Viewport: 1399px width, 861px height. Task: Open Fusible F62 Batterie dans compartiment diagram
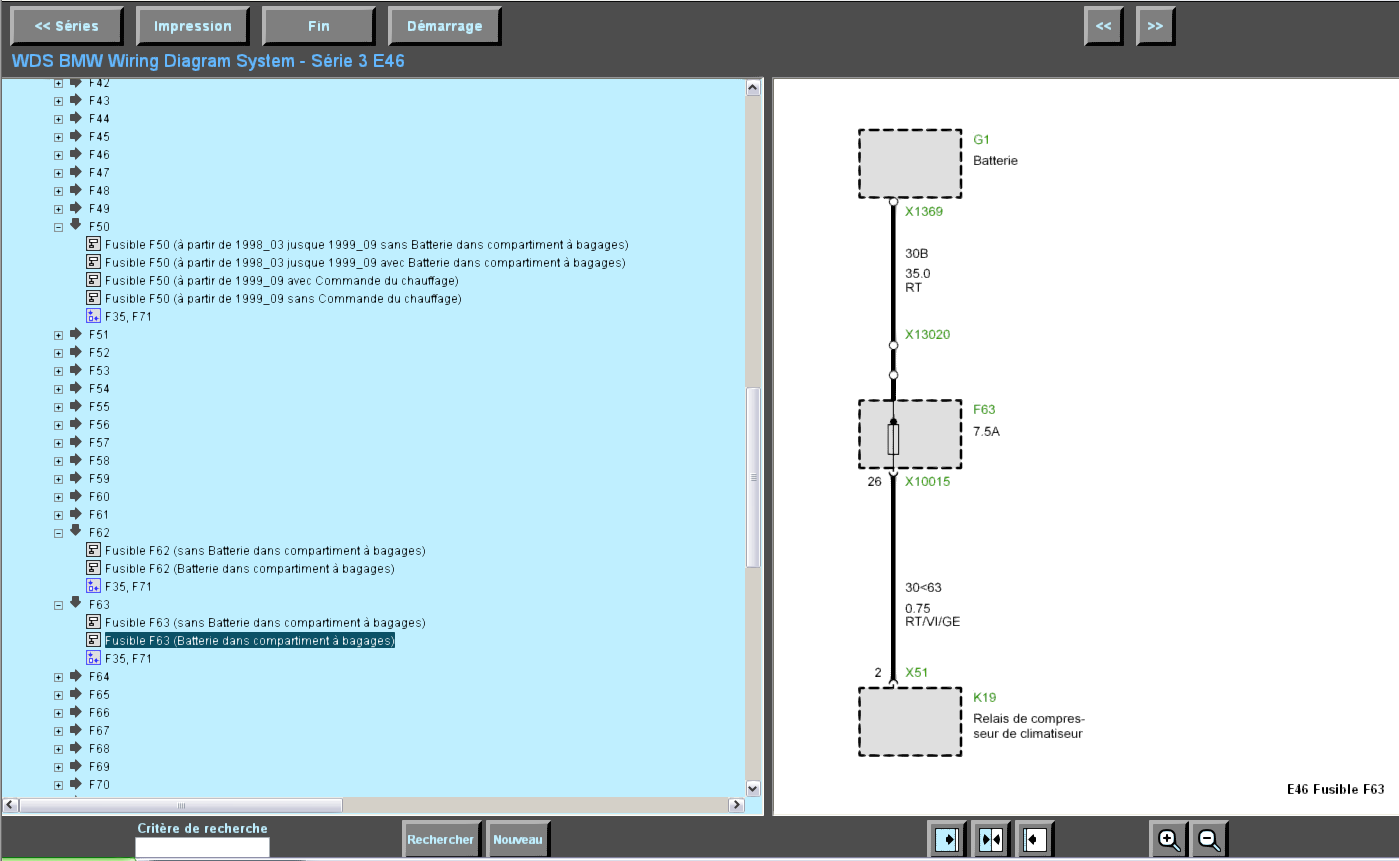(x=249, y=569)
